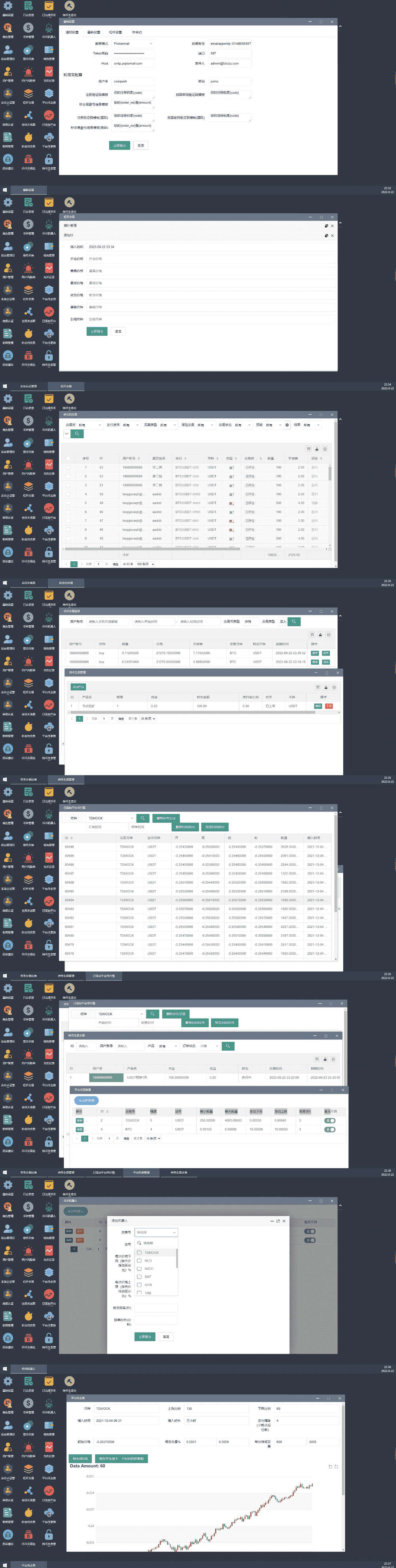Click the 添加产品 button in 持币生息管理
Viewport: 396px width, 1568px height.
coord(78,687)
